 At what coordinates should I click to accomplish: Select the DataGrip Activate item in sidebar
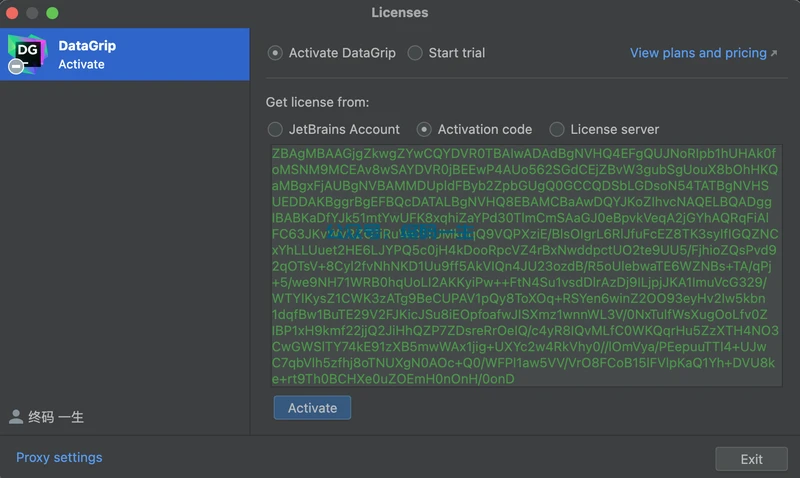[124, 54]
